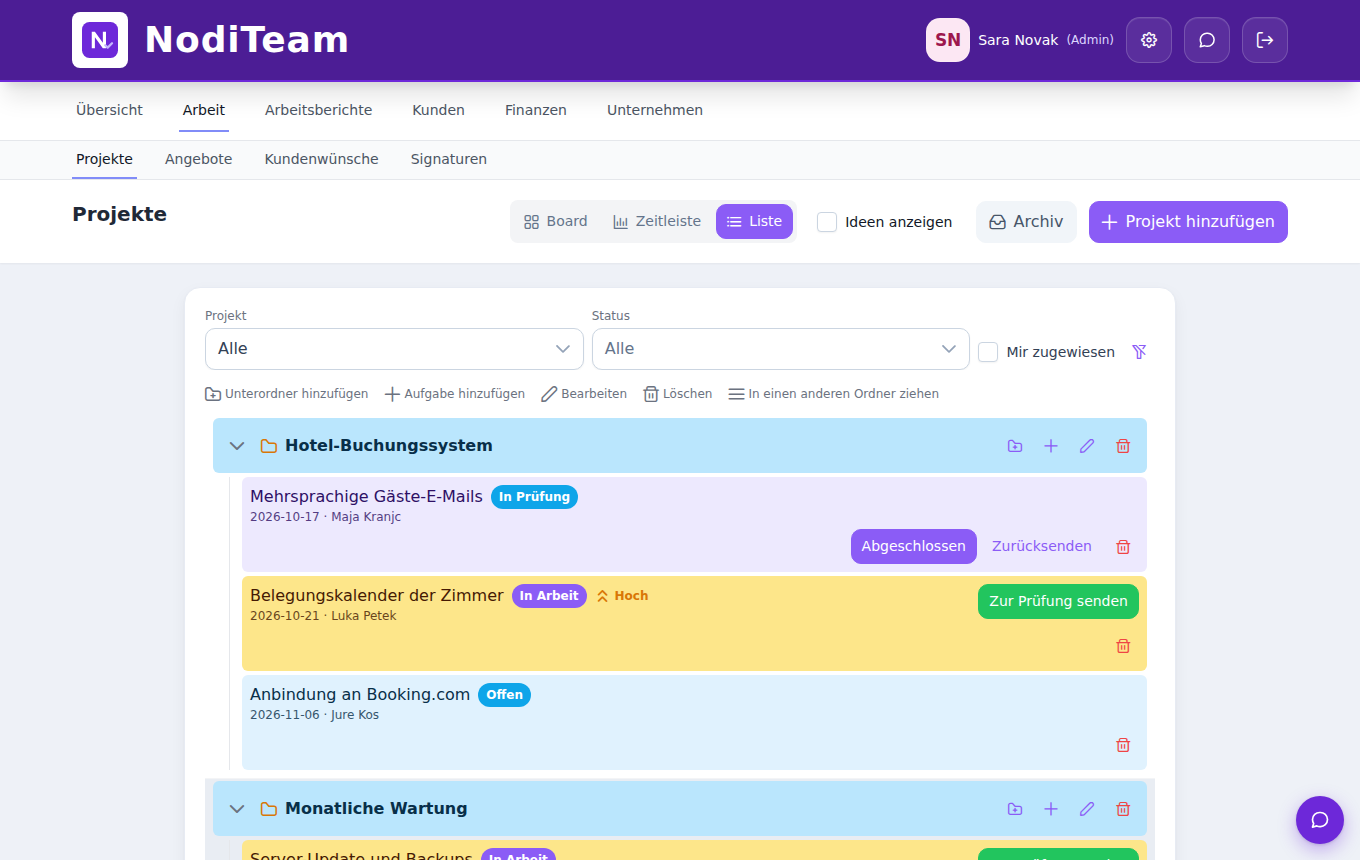Click Bearbeiten in legend toolbar
This screenshot has width=1360, height=860.
tap(584, 394)
